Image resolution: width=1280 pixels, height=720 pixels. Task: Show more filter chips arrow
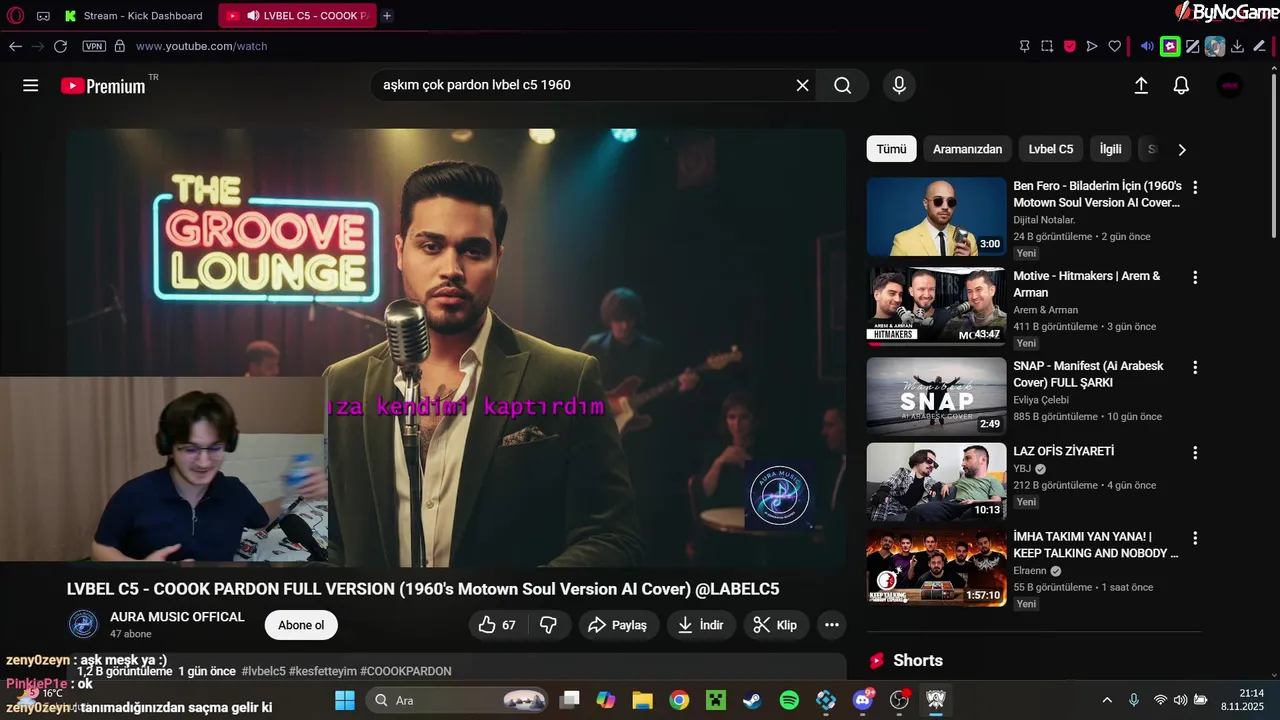tap(1182, 150)
